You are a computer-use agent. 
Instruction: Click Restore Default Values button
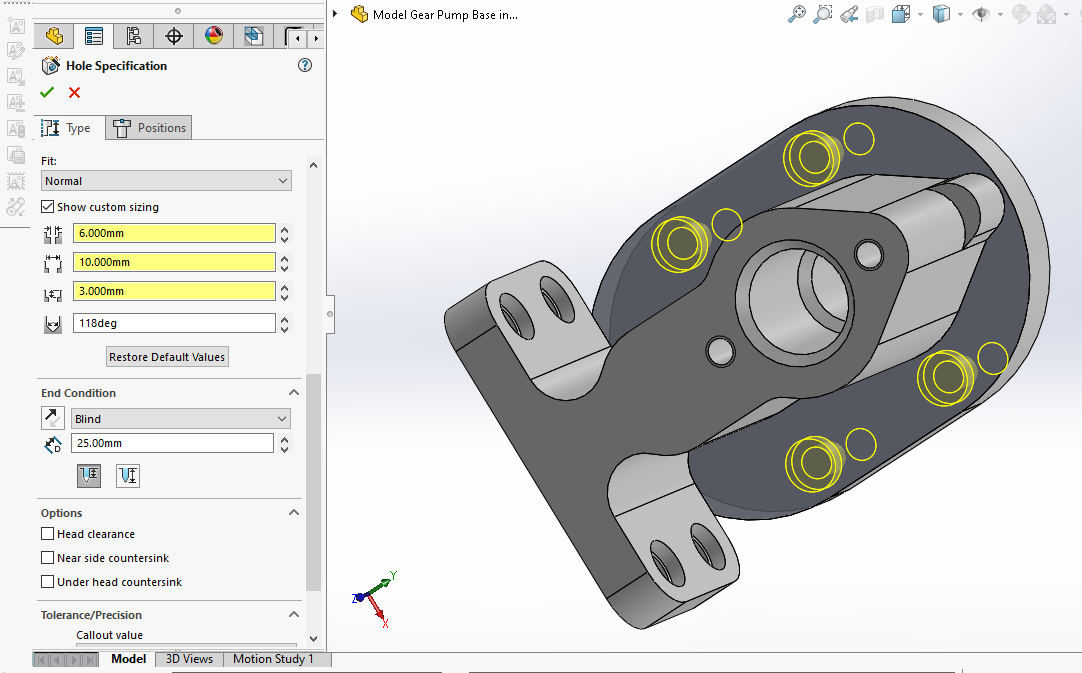tap(167, 357)
